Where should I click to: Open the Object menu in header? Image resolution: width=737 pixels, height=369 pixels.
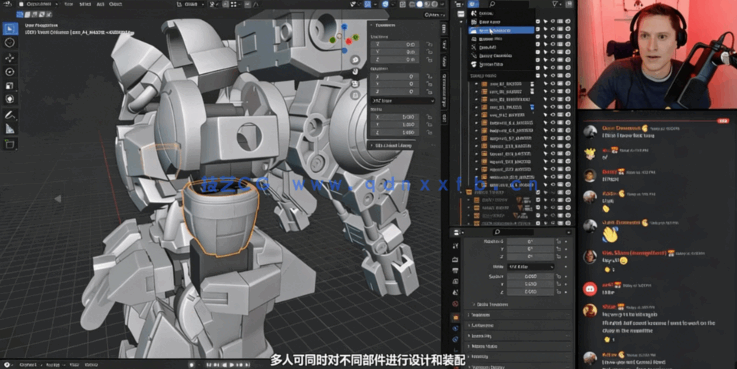point(116,4)
